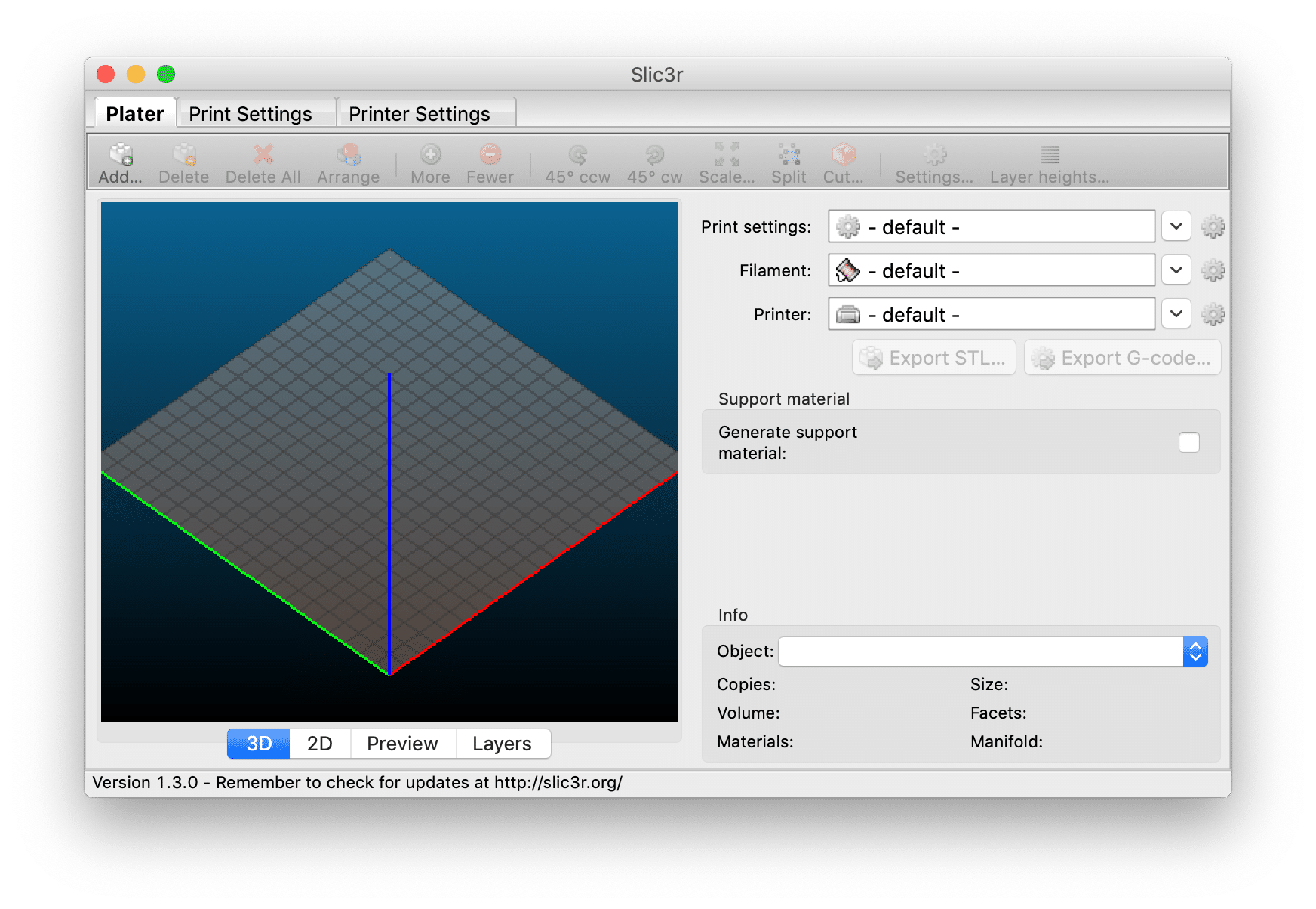Select the Preview view tab
This screenshot has height=909, width=1316.
[403, 744]
